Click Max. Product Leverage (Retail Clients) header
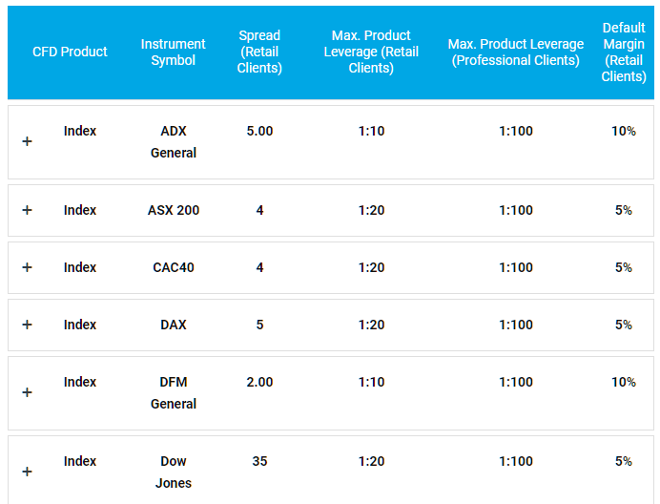660x504 pixels. 371,52
